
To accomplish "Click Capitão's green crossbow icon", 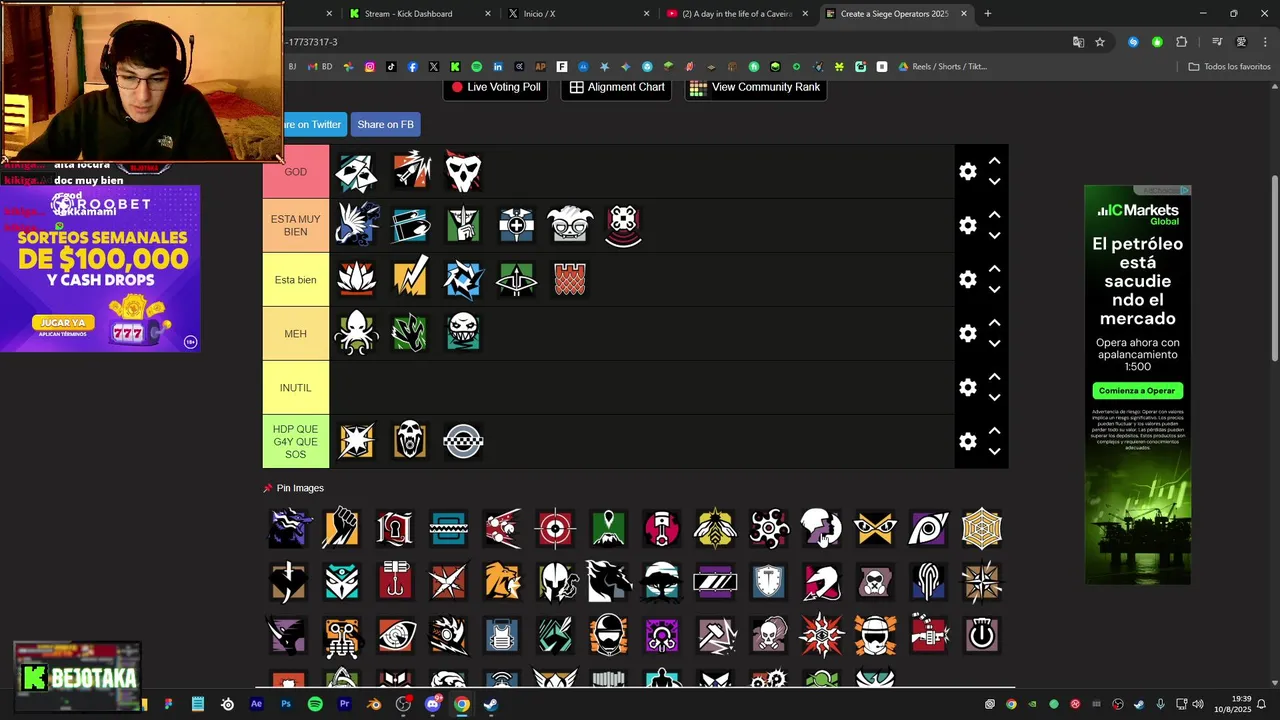I will tap(516, 279).
